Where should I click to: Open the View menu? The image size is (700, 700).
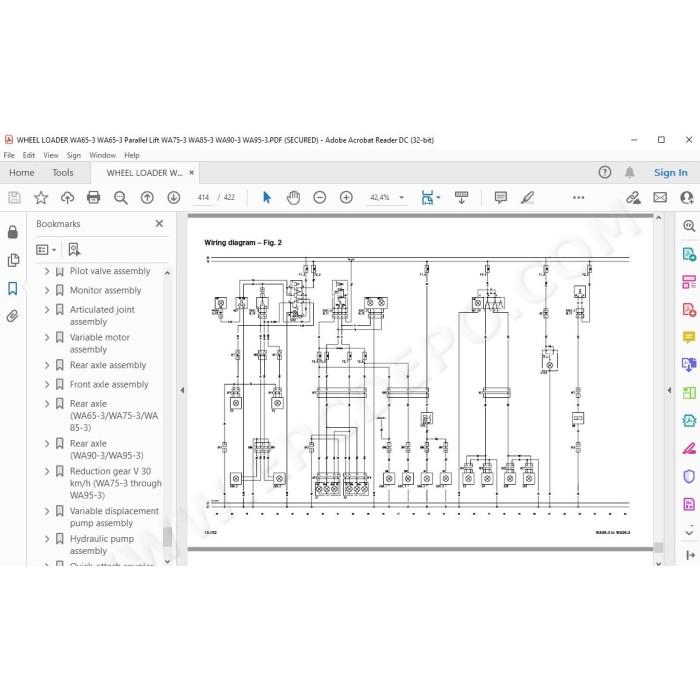pyautogui.click(x=51, y=155)
